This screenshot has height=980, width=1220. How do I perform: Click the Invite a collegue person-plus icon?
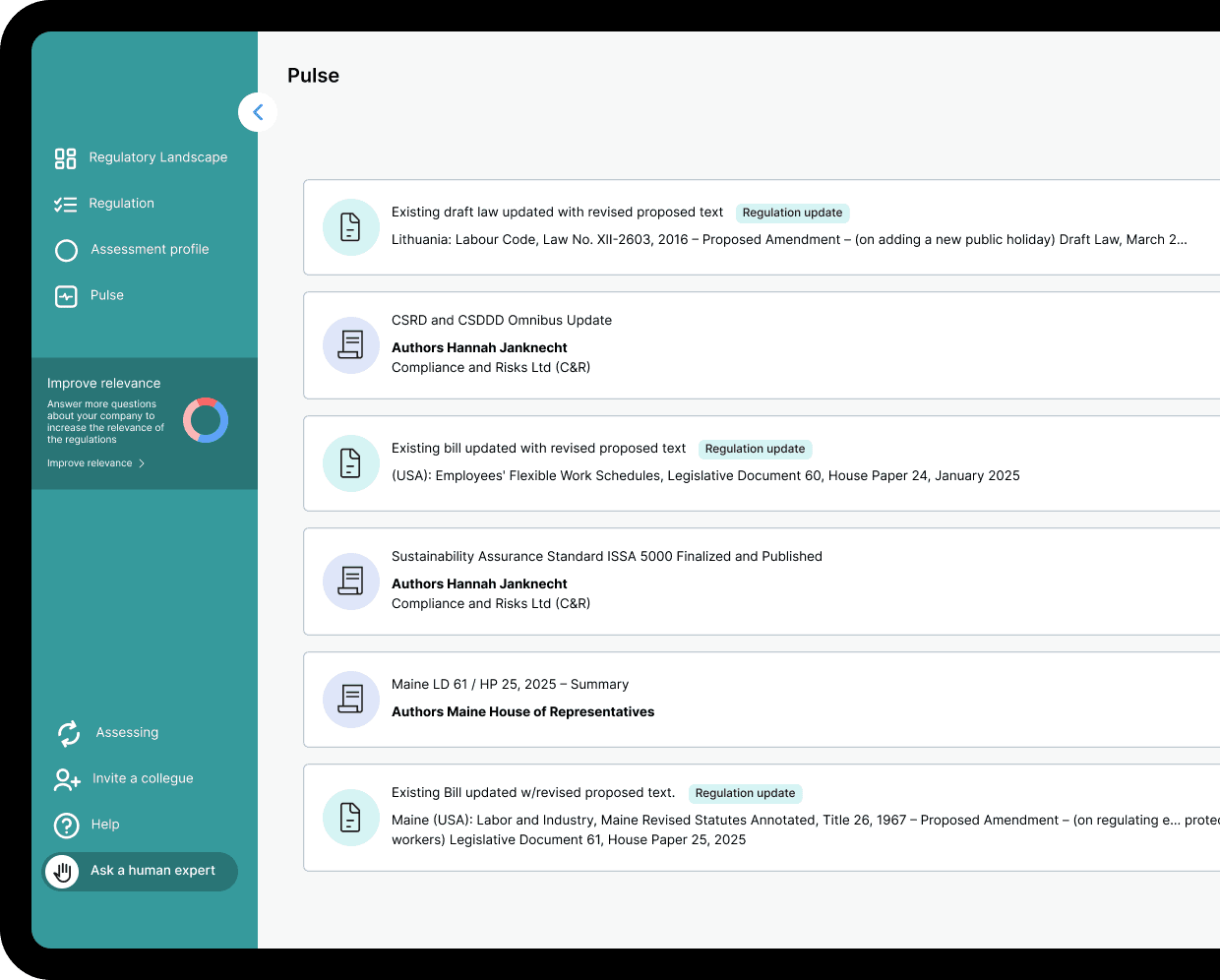(67, 779)
